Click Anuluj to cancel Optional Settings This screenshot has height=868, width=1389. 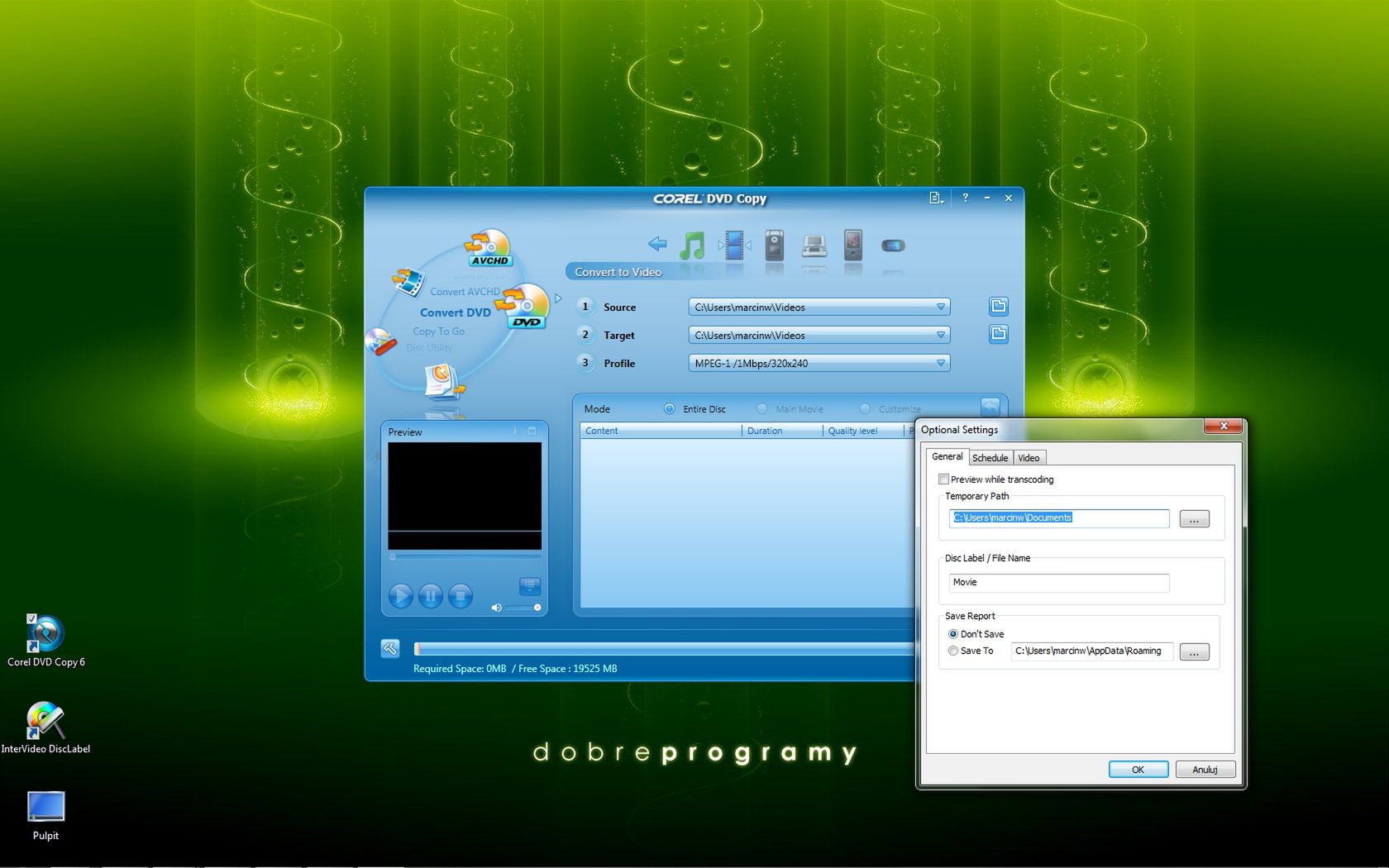pyautogui.click(x=1205, y=770)
